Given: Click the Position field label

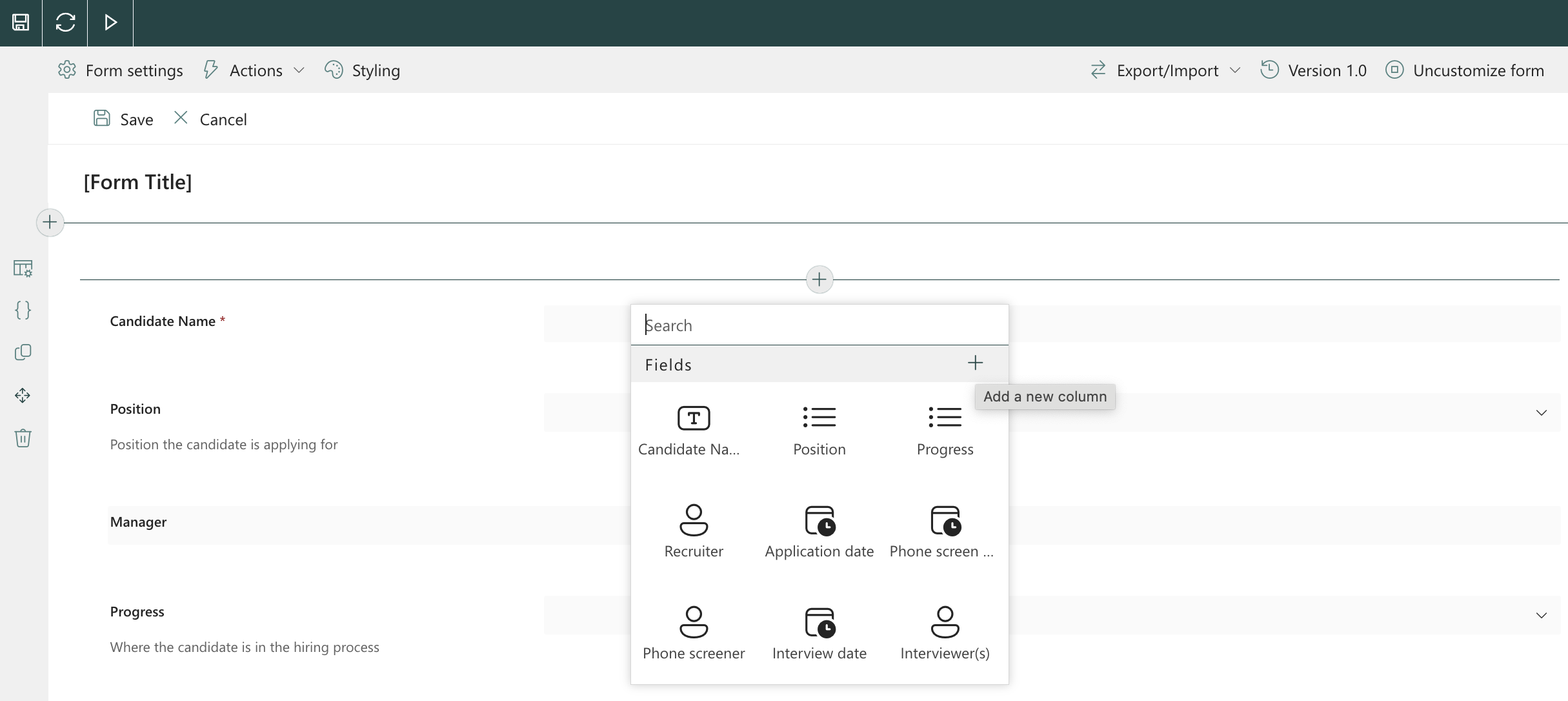Looking at the screenshot, I should coord(136,409).
